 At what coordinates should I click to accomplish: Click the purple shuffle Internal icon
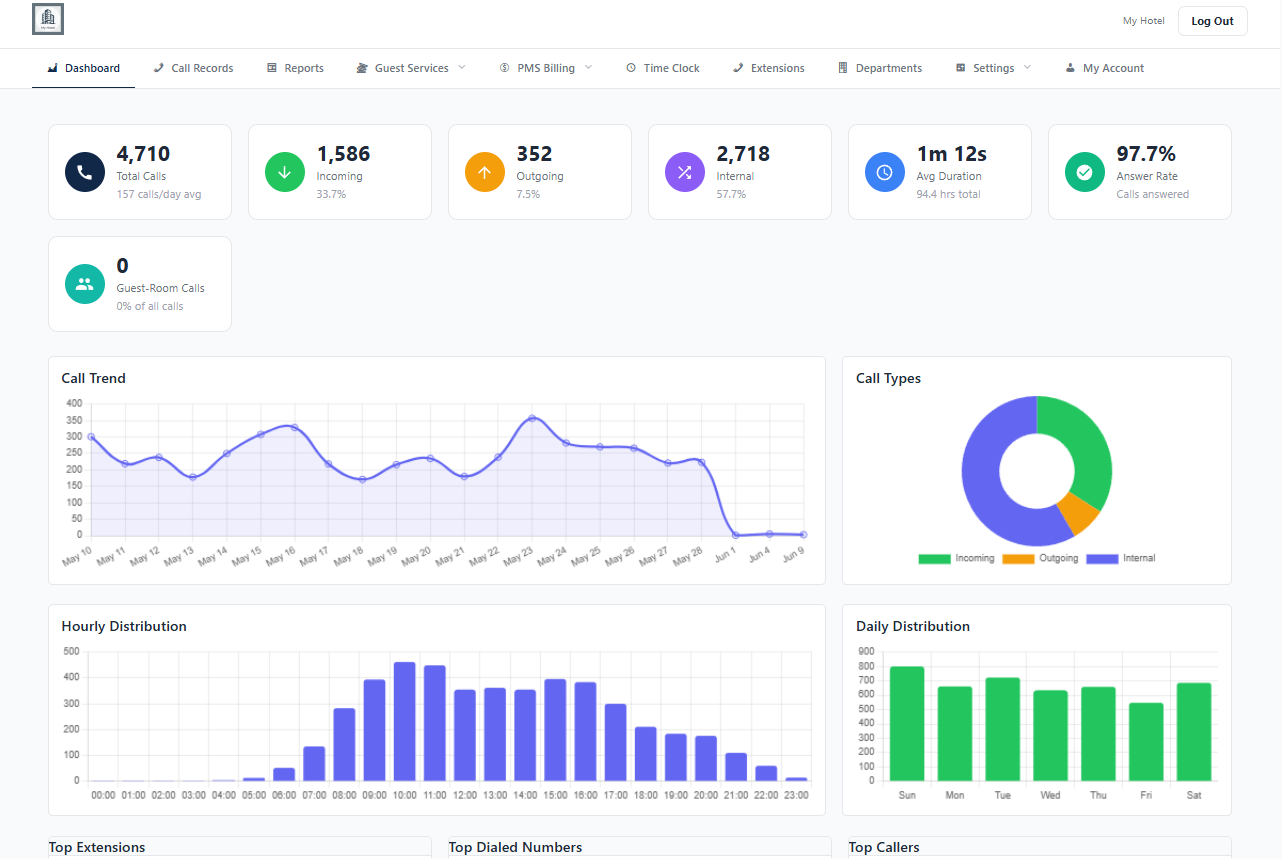tap(685, 172)
